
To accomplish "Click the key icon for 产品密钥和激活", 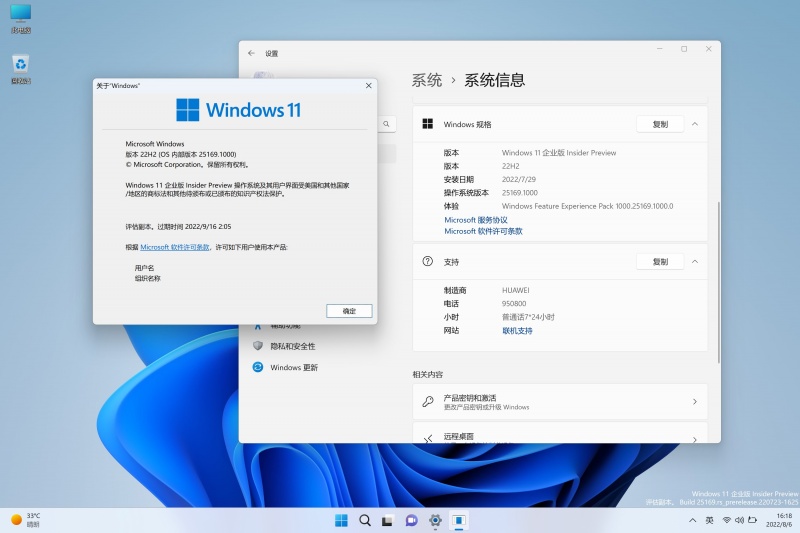I will pyautogui.click(x=428, y=401).
